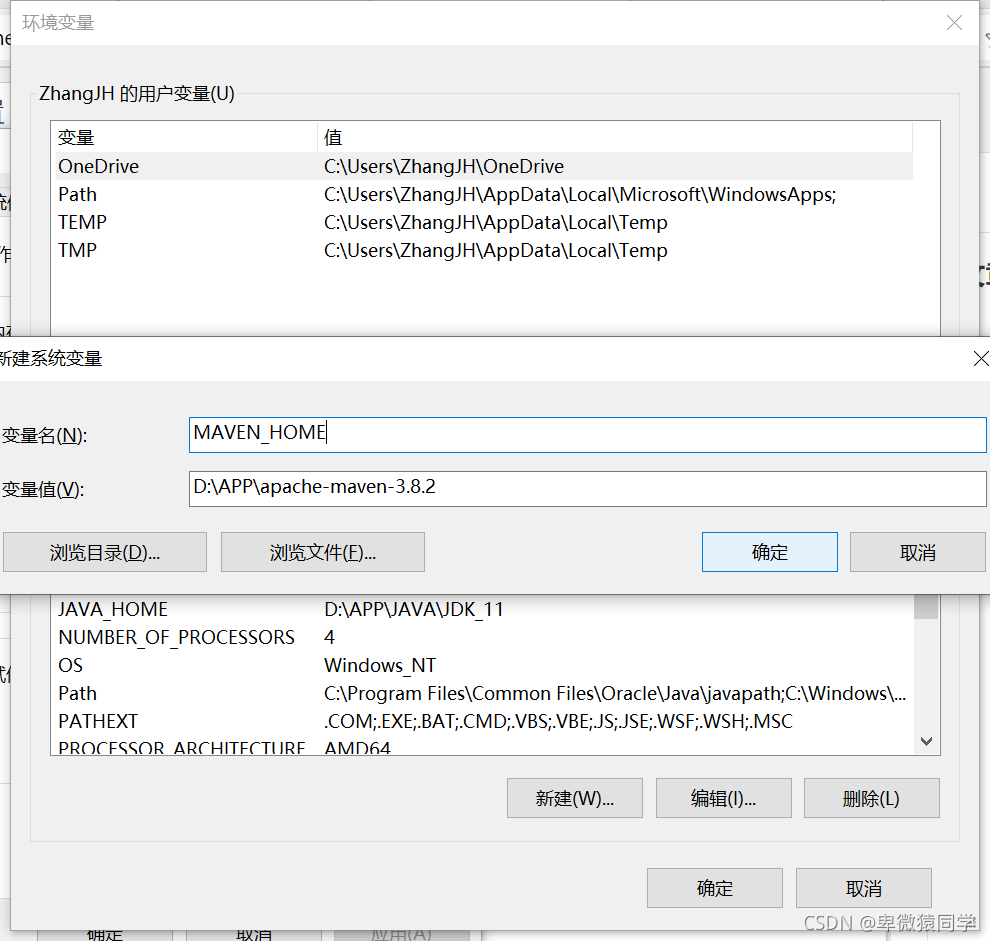990x941 pixels.
Task: Select the PROCESSOR_ARCHITECTURE system variable
Action: point(484,746)
